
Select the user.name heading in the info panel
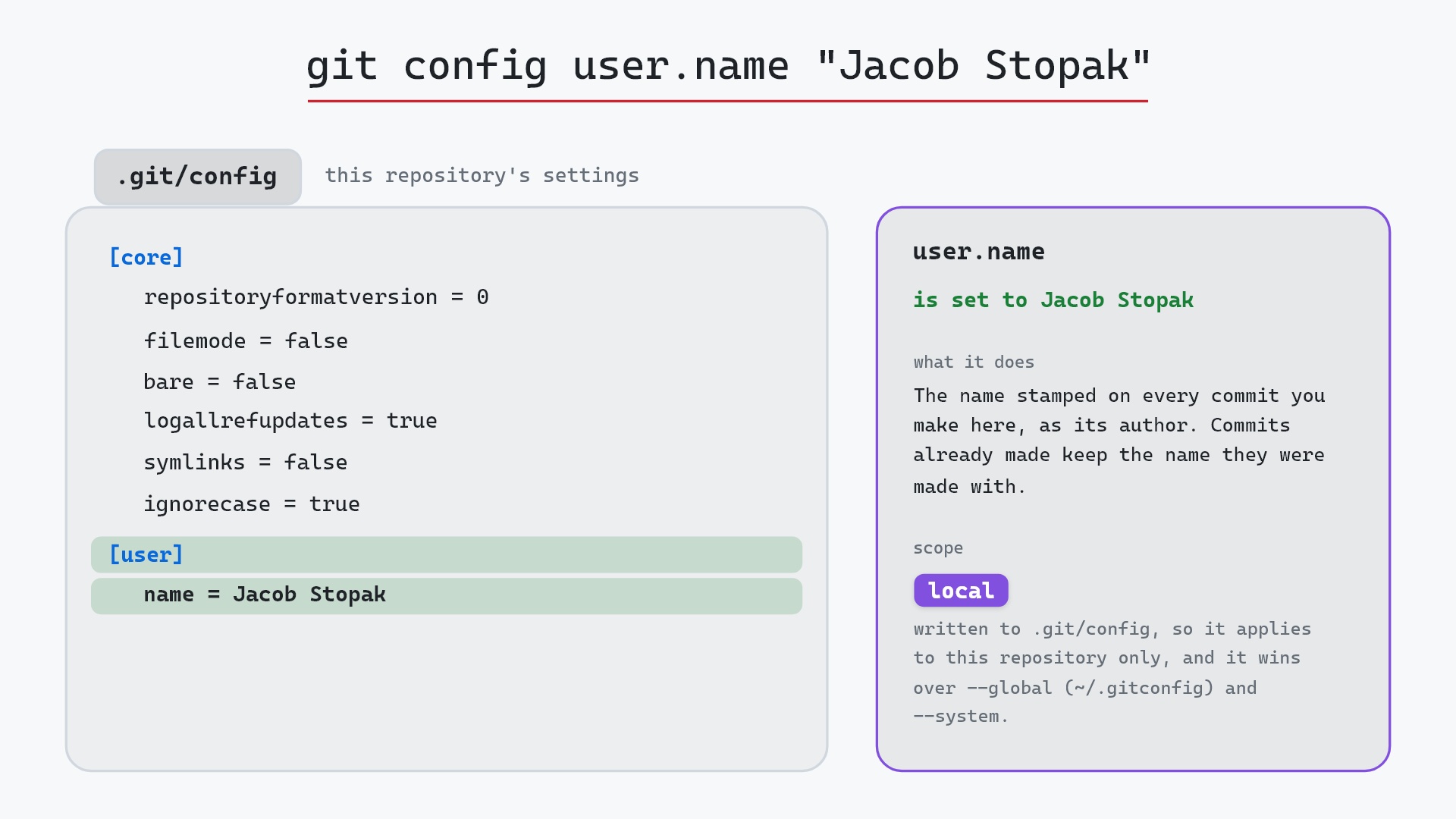pos(979,252)
